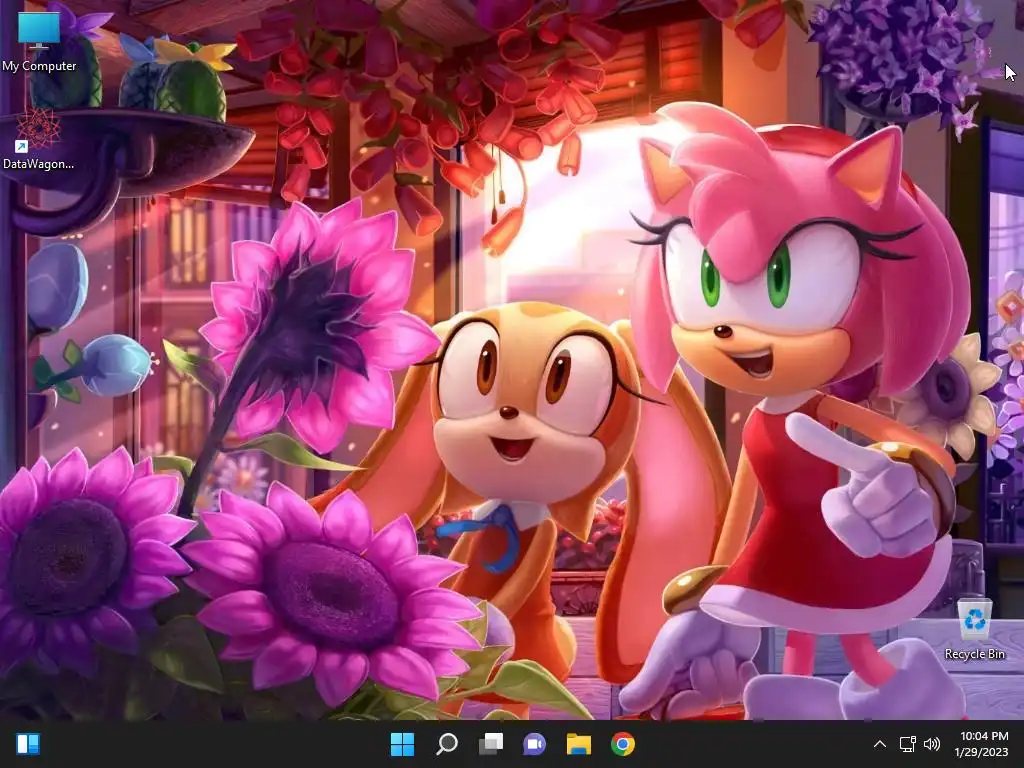This screenshot has height=768, width=1024.
Task: Open the network status tray icon
Action: [x=907, y=744]
